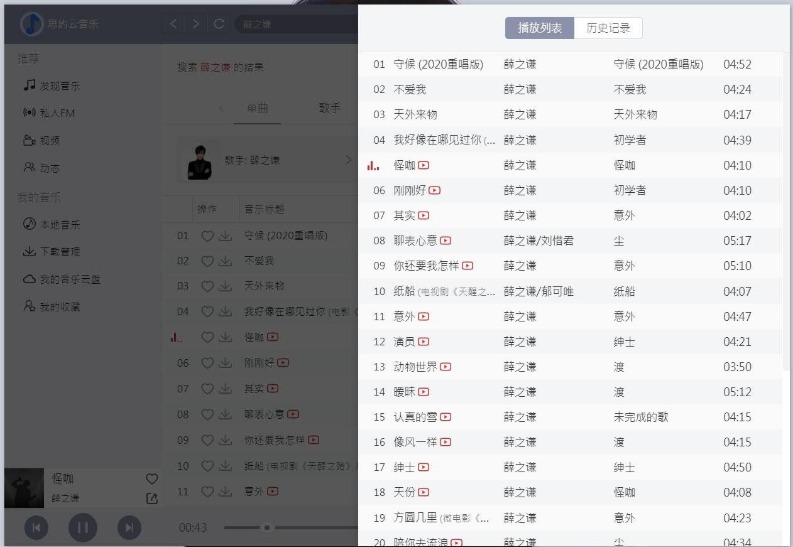Viewport: 793px width, 547px height.
Task: Open MV icon next to 刚刚好 in playlist
Action: pos(434,191)
